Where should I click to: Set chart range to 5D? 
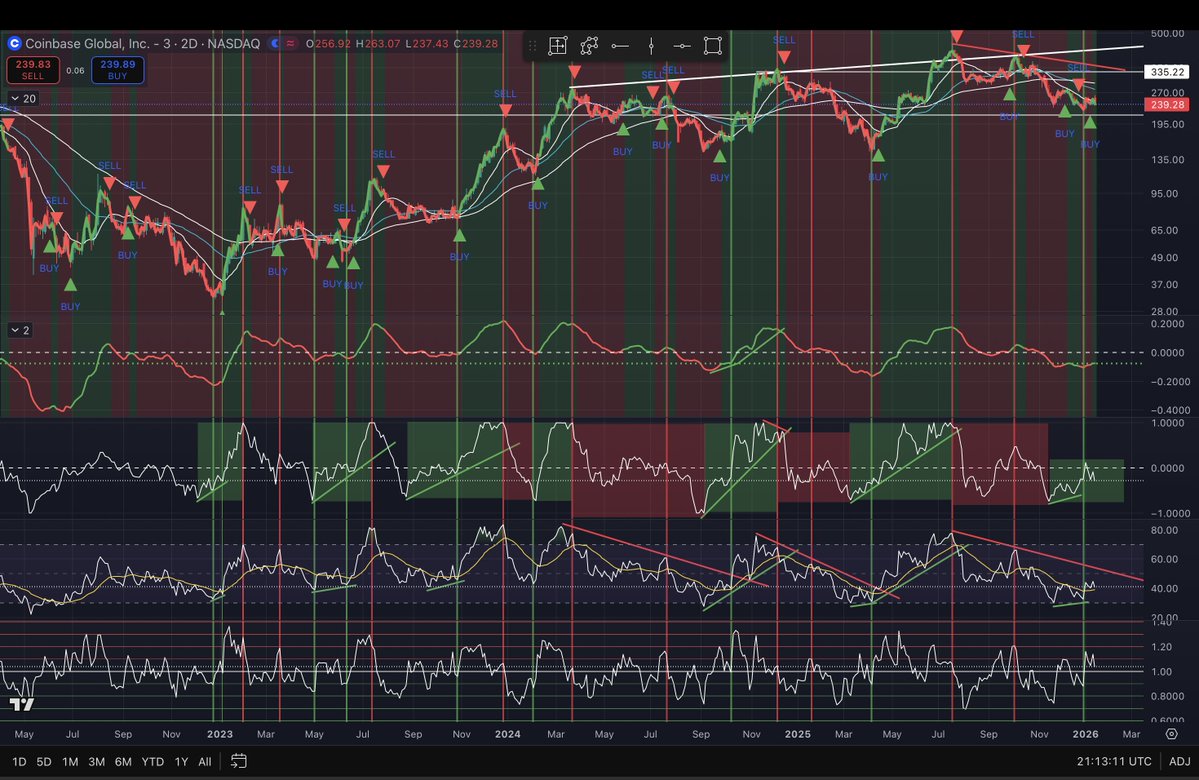(x=44, y=762)
